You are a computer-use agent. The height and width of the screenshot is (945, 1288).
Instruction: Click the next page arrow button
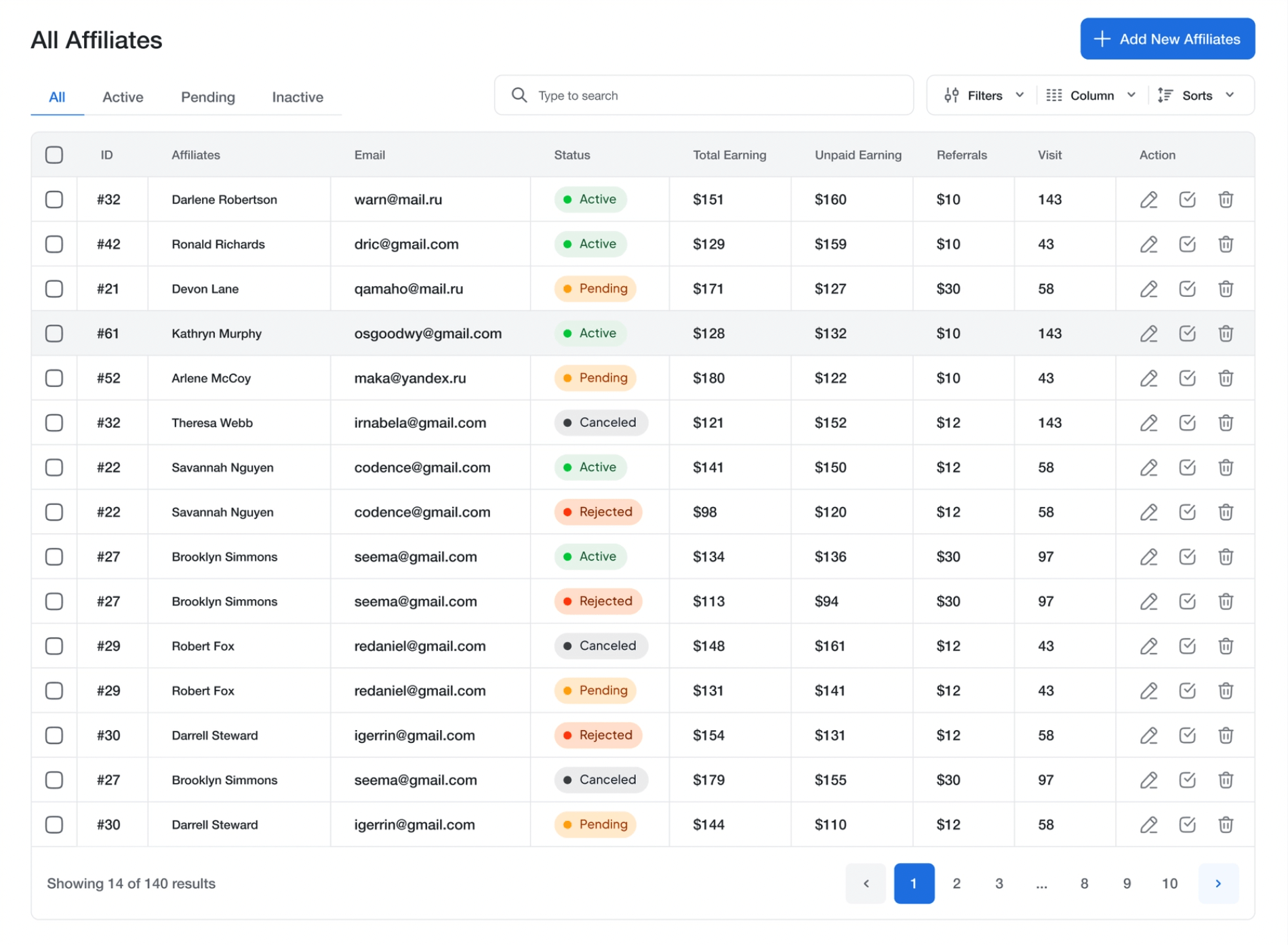(1217, 883)
